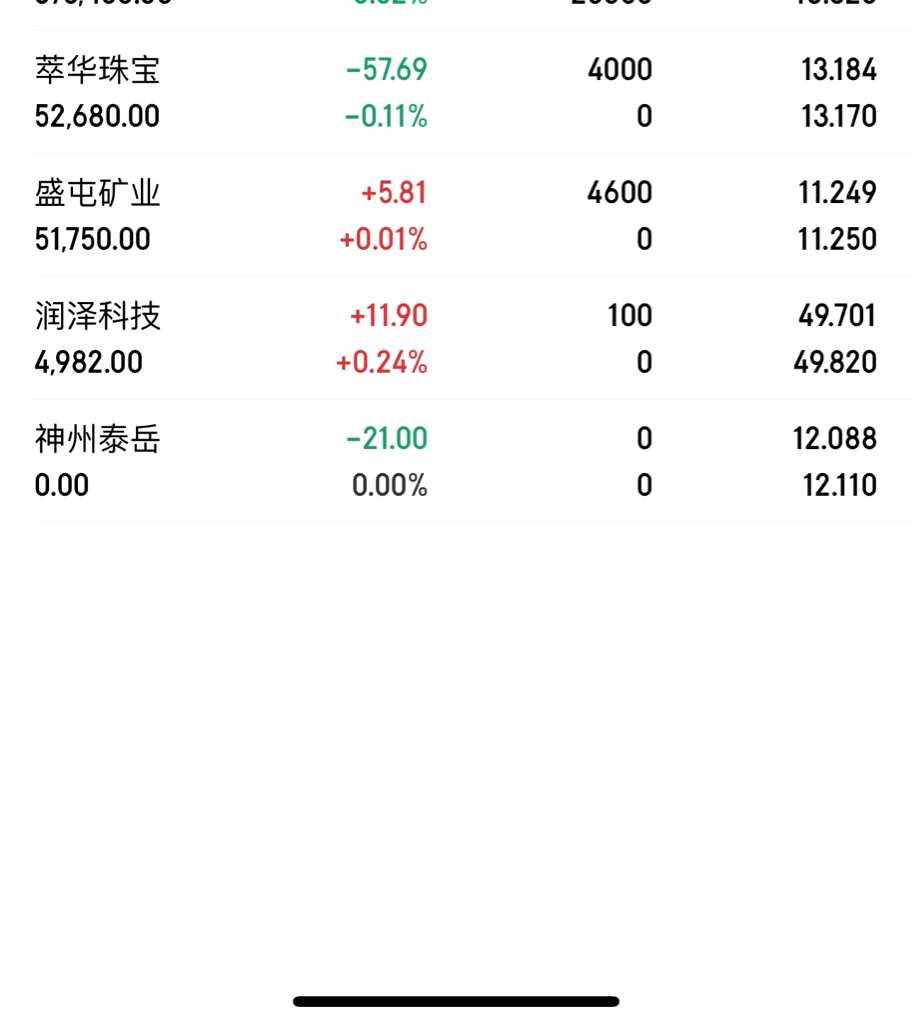Open the 萃华珠宝 stock position

98,70
